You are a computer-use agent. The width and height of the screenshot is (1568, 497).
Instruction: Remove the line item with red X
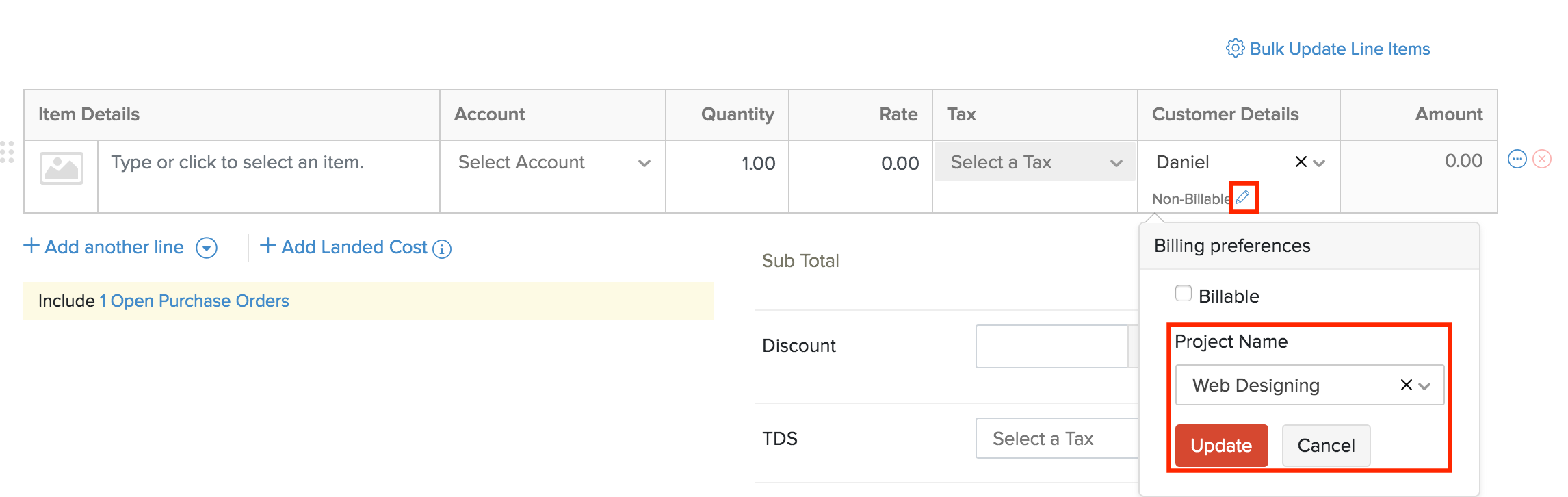tap(1542, 160)
